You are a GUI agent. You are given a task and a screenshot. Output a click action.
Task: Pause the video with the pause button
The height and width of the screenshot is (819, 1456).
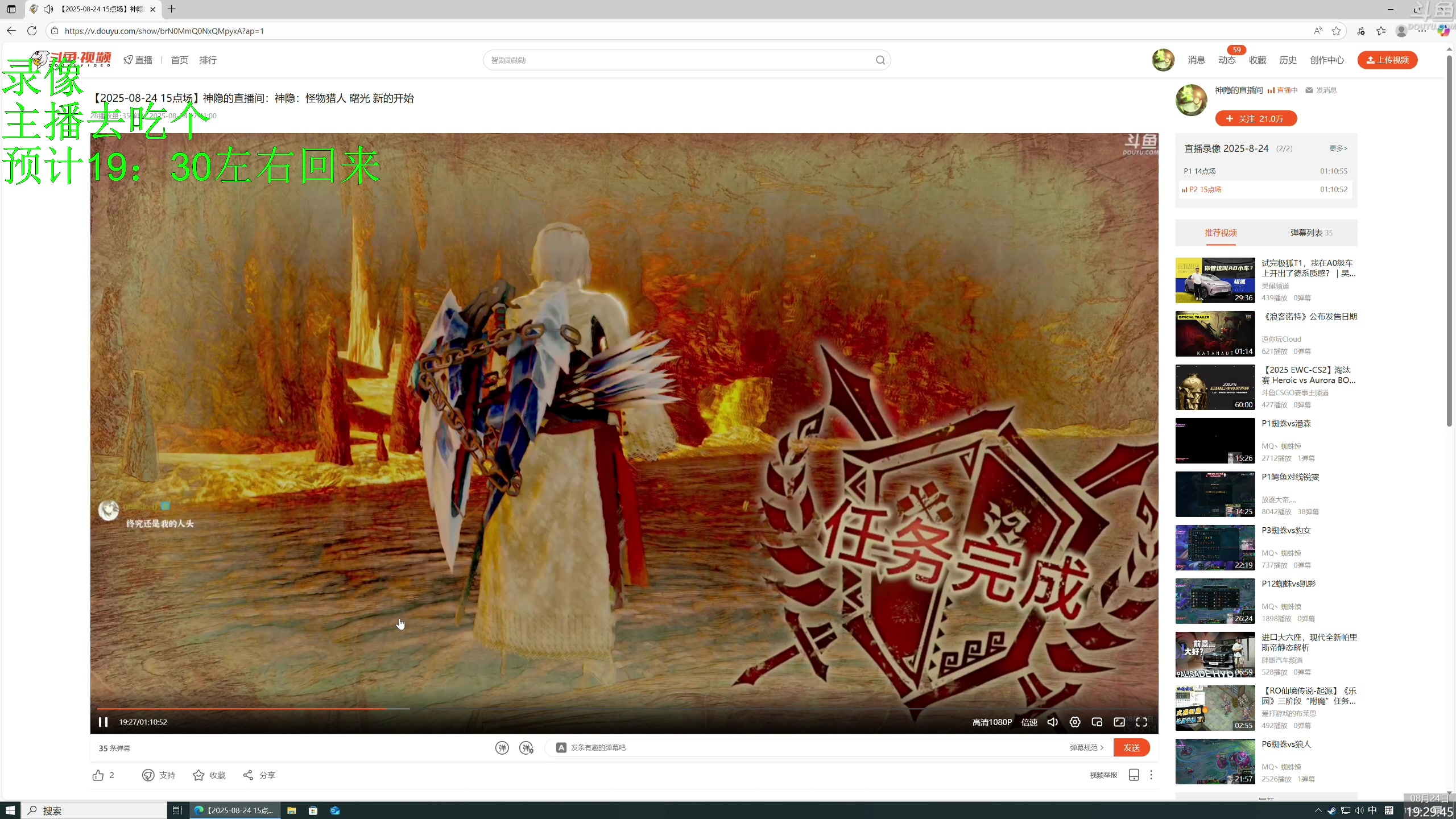103,722
